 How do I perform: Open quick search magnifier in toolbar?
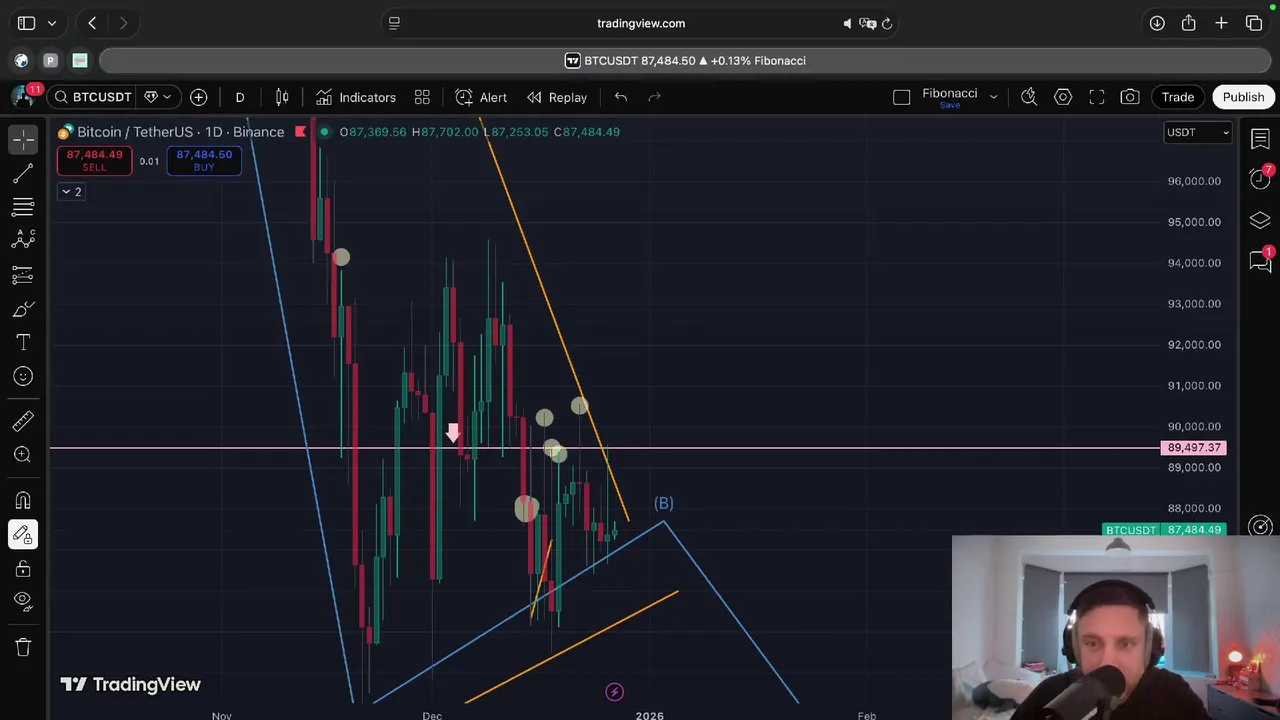point(1028,97)
